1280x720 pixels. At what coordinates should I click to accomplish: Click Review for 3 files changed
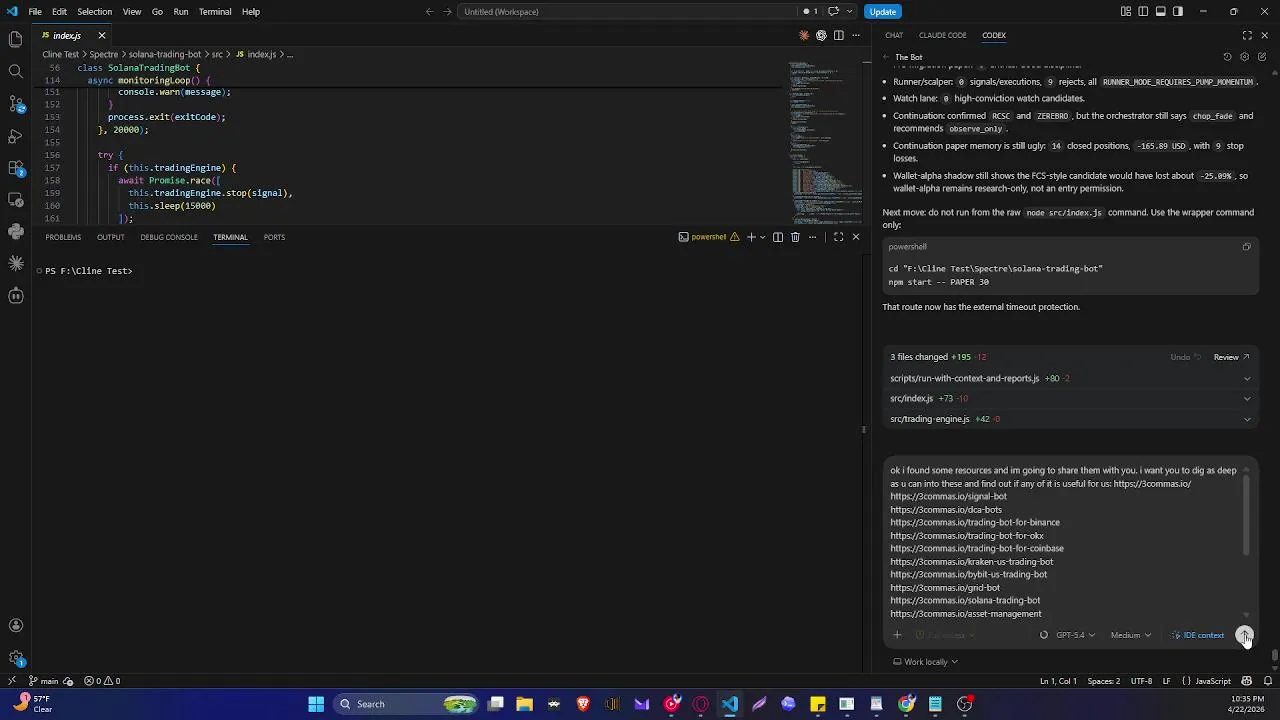click(1231, 357)
